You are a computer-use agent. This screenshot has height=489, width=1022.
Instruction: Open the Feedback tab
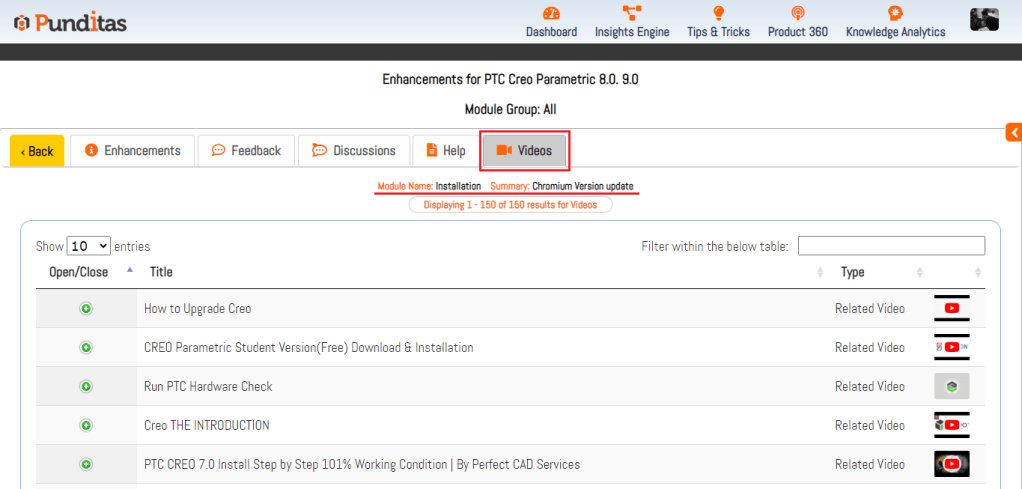pyautogui.click(x=246, y=151)
